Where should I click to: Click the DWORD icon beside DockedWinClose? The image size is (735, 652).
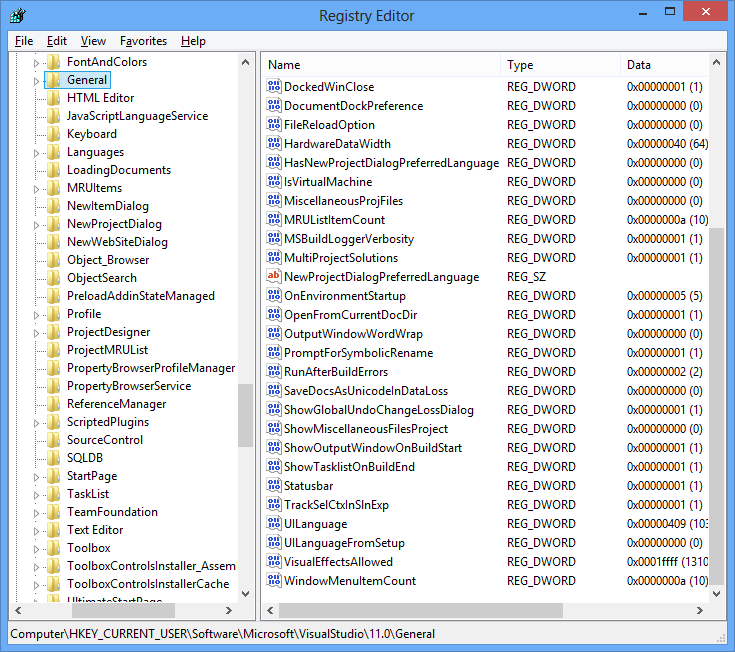pyautogui.click(x=274, y=86)
